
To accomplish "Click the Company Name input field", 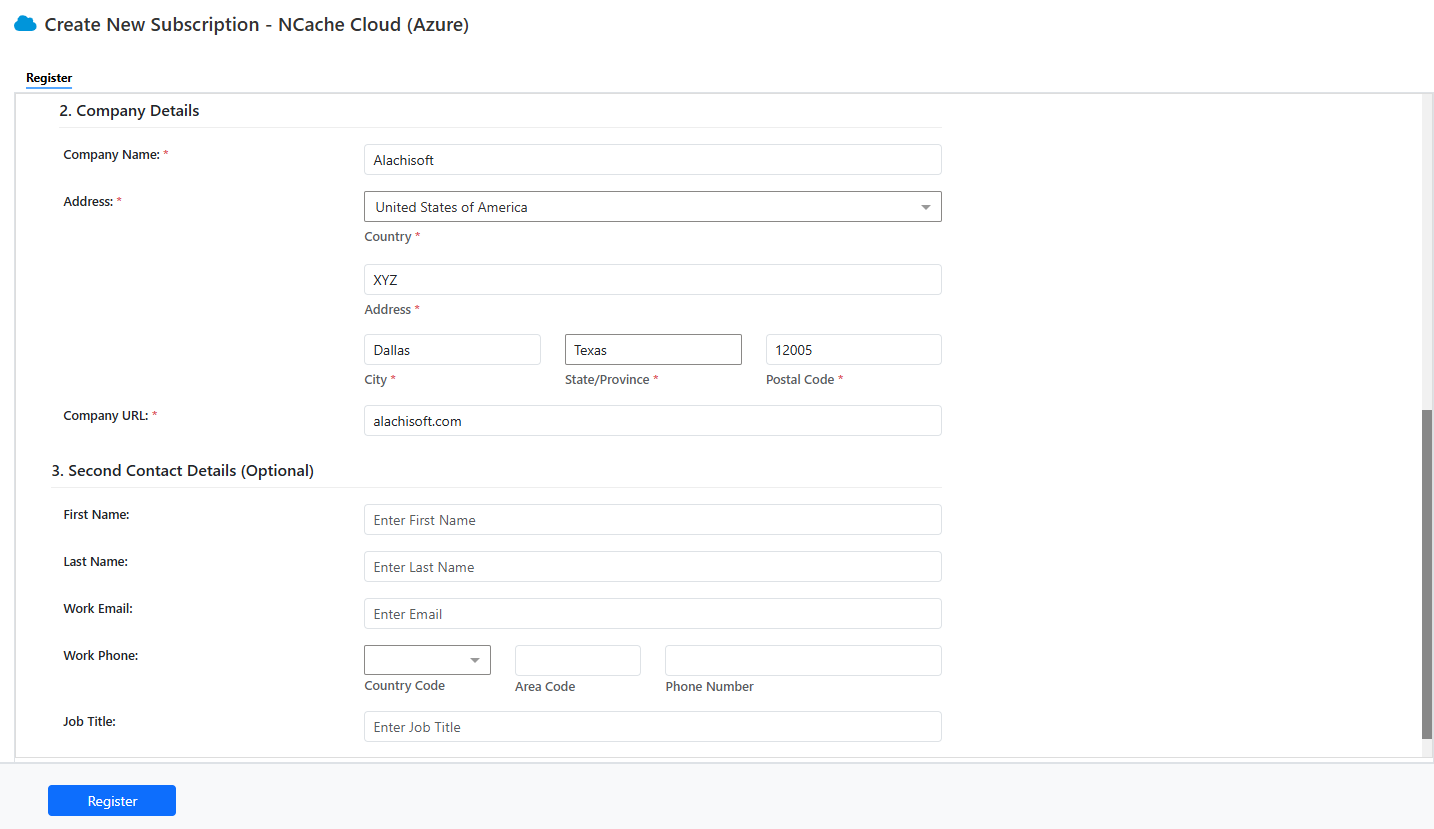I will coord(653,160).
